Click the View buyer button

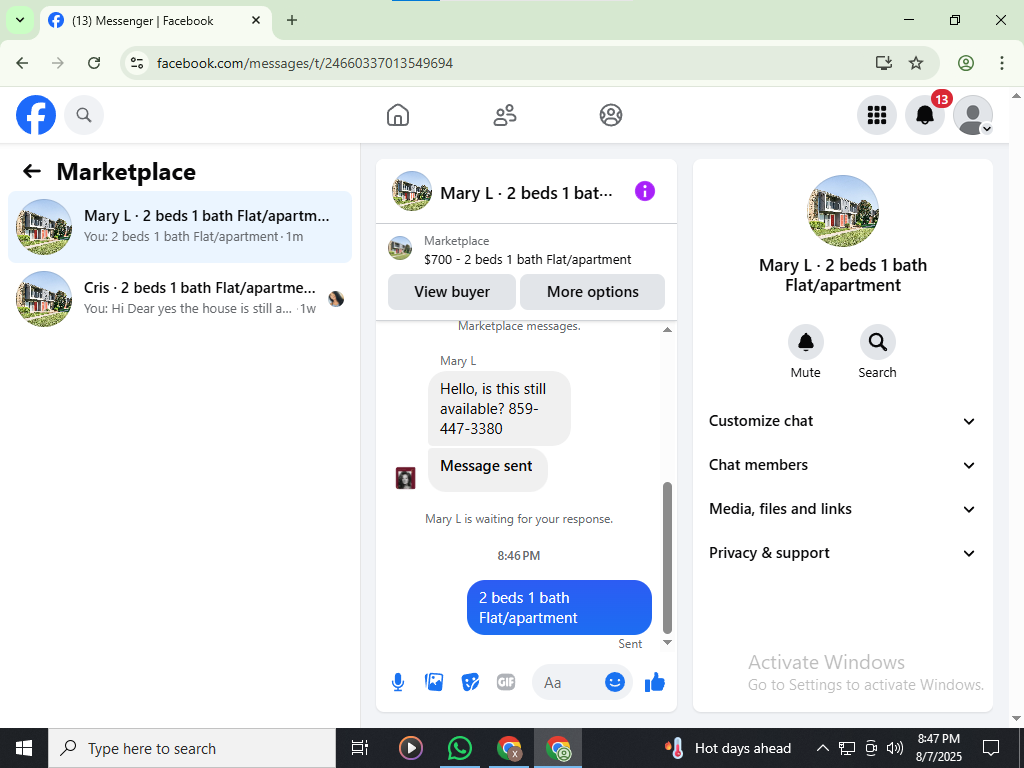pyautogui.click(x=452, y=292)
